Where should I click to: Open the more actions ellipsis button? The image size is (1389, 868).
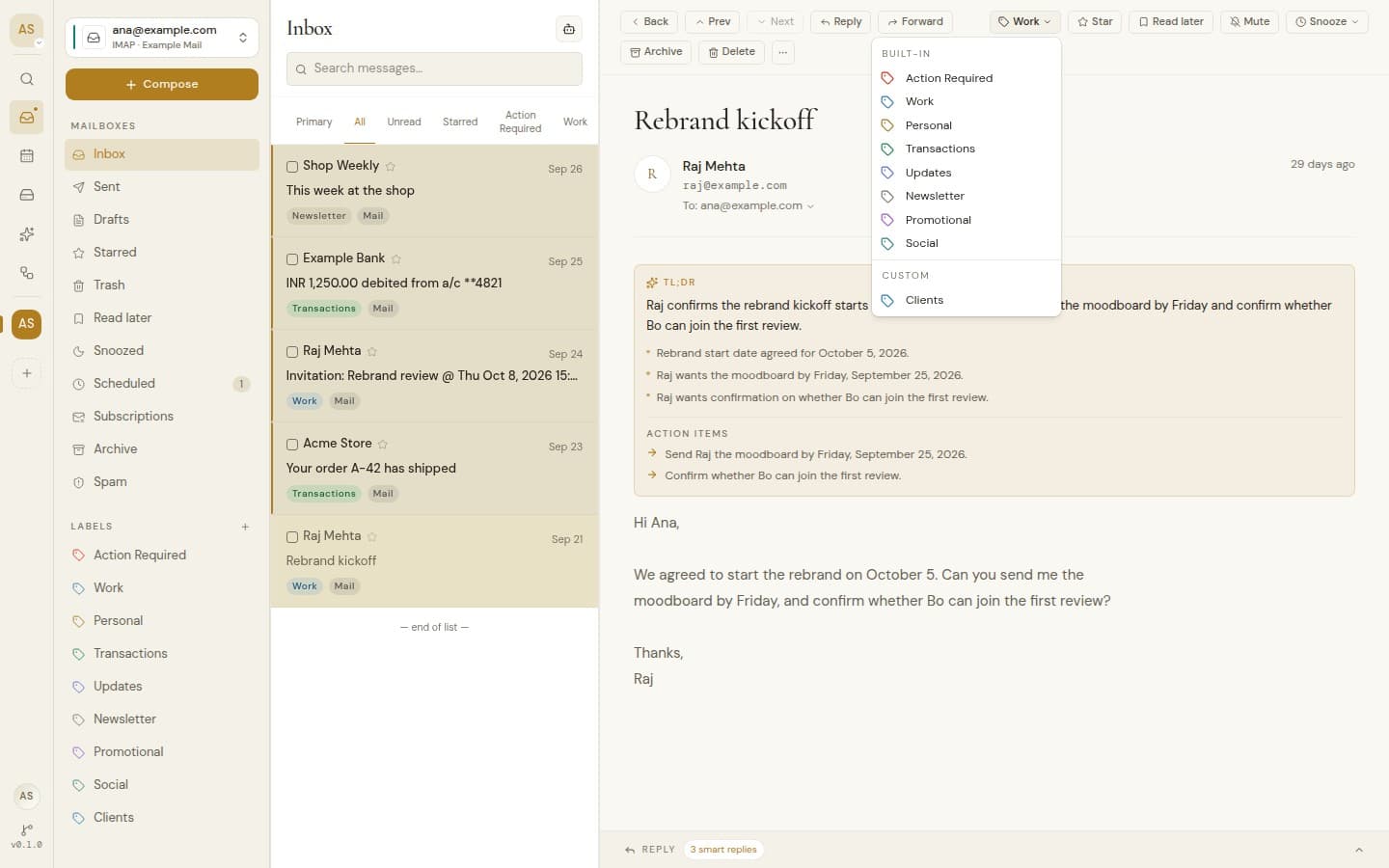tap(782, 52)
